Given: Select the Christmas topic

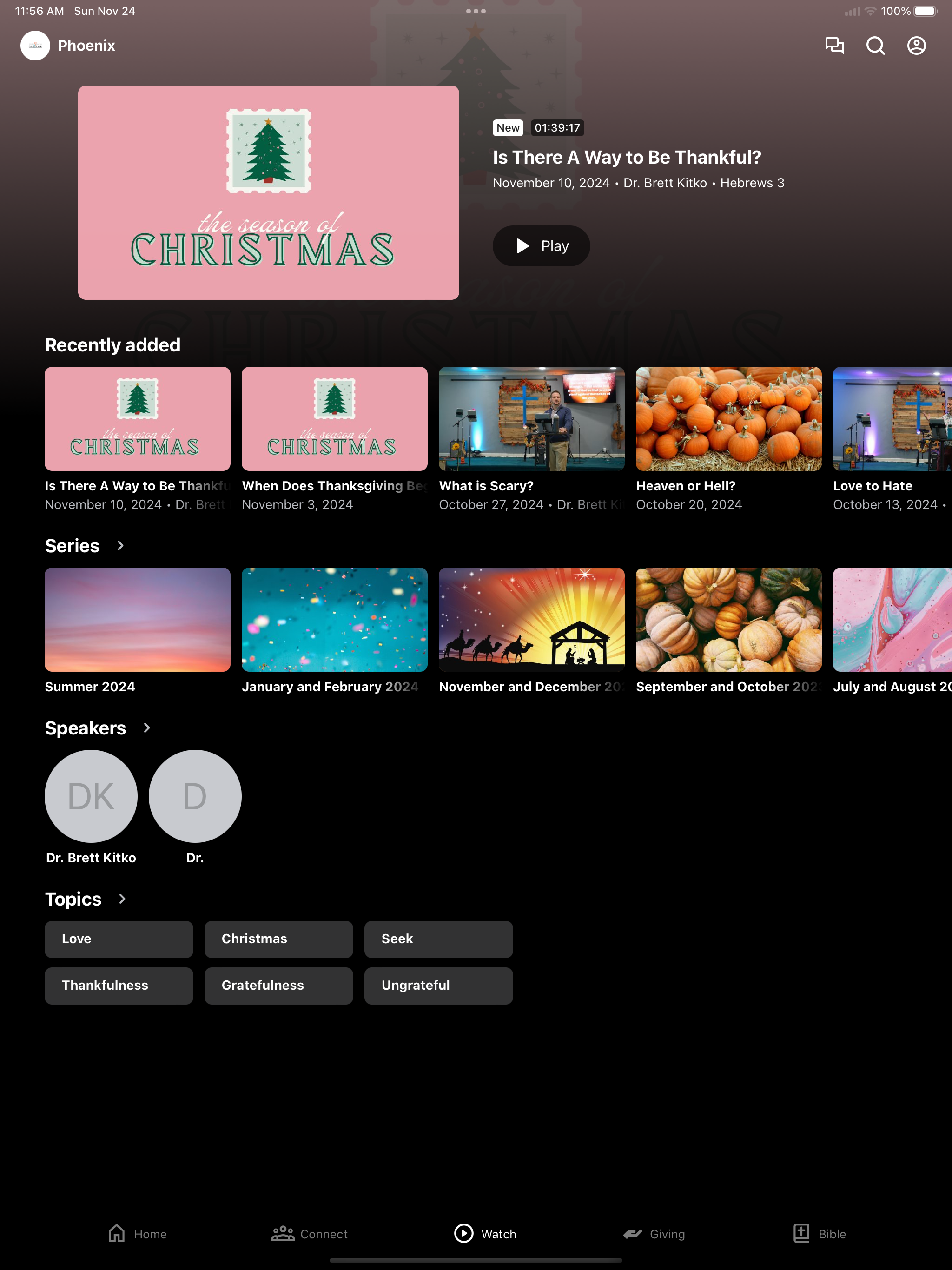Looking at the screenshot, I should coord(278,939).
